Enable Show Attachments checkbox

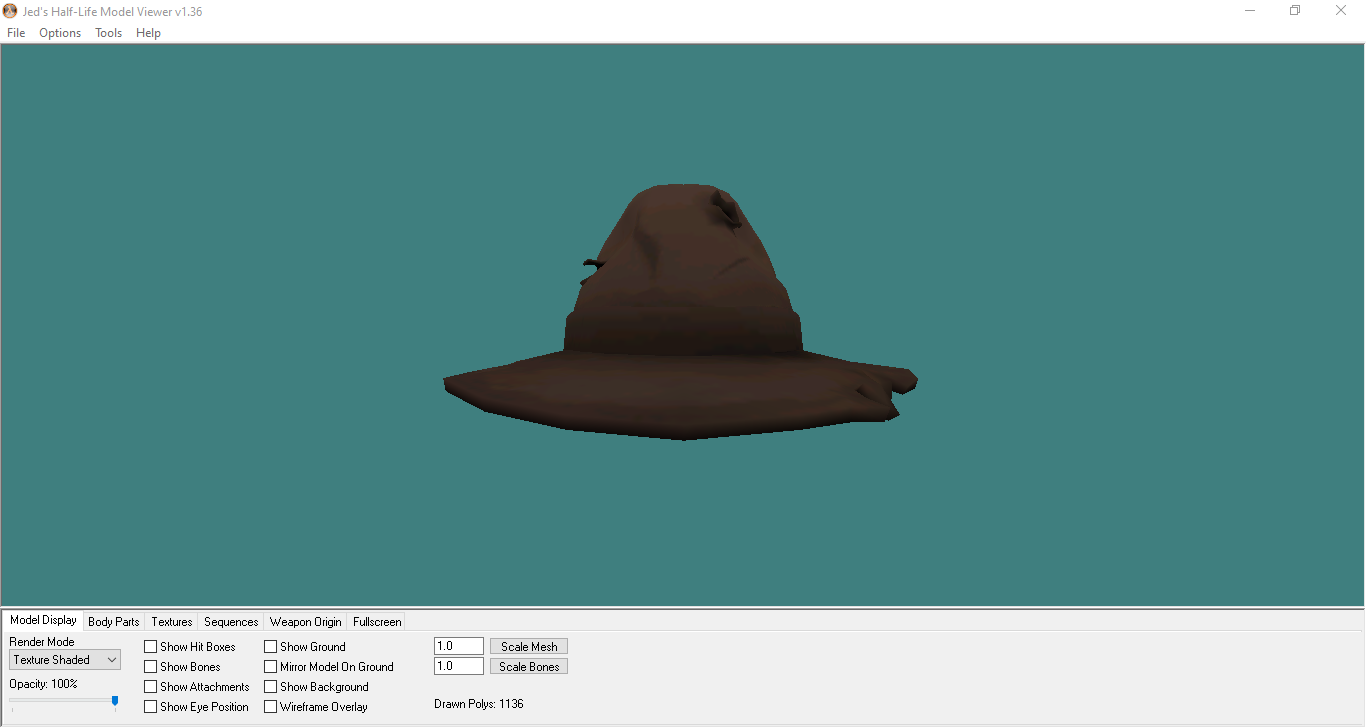[x=151, y=687]
